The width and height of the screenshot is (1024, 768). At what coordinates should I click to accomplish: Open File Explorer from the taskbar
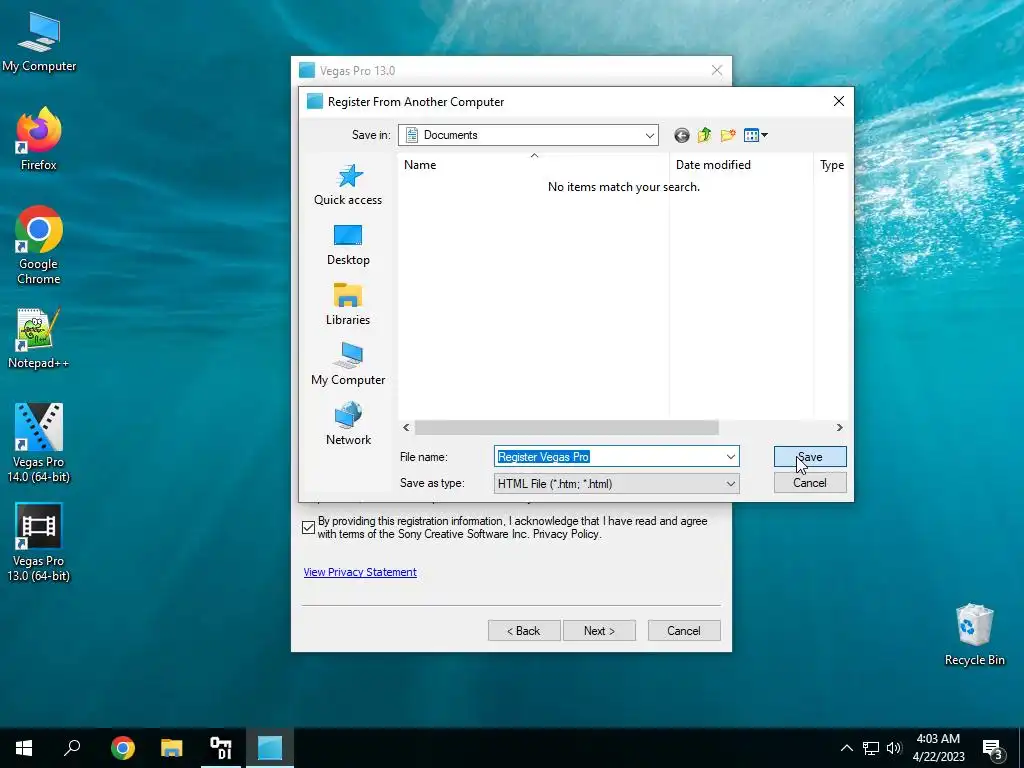tap(172, 748)
